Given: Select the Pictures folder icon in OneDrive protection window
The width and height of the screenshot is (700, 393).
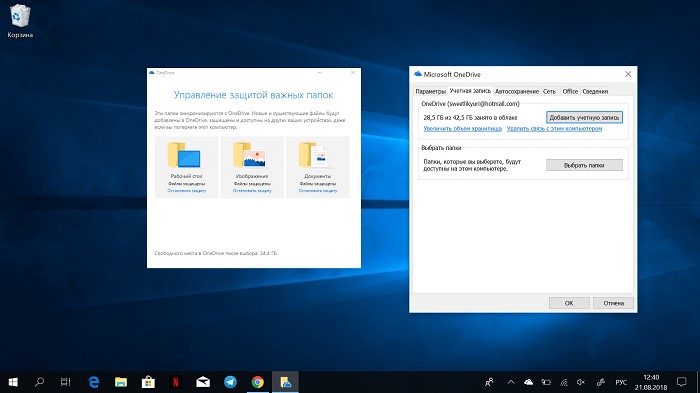Looking at the screenshot, I should (x=250, y=155).
